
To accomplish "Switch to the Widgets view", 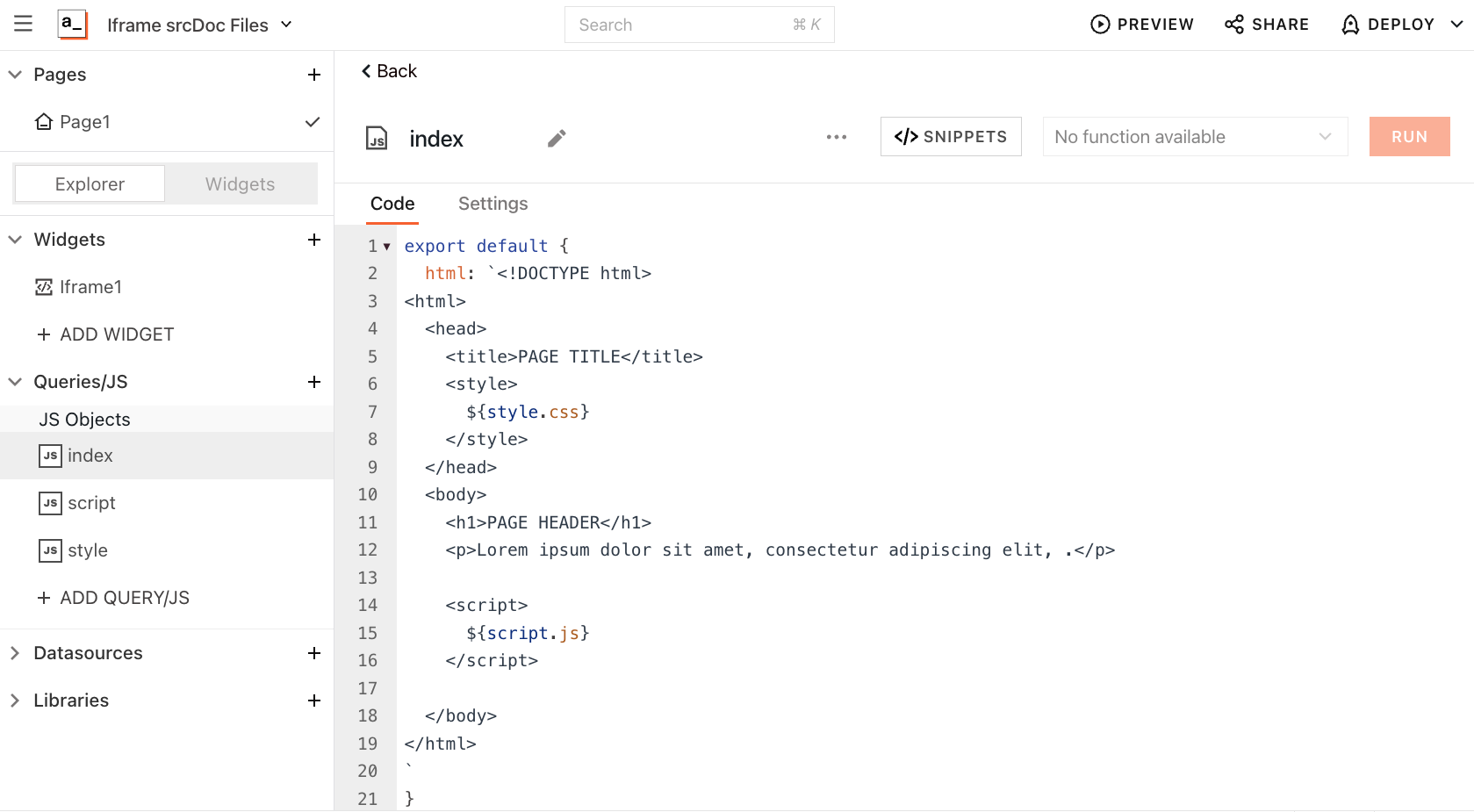I will point(240,184).
